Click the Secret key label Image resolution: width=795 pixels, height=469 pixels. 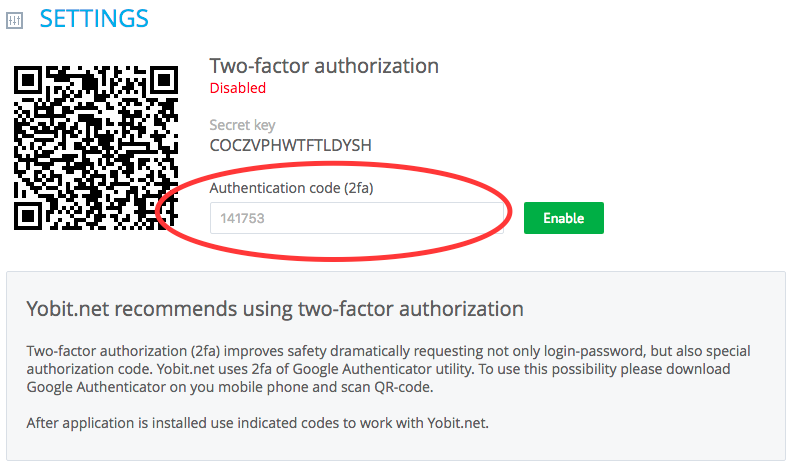242,125
